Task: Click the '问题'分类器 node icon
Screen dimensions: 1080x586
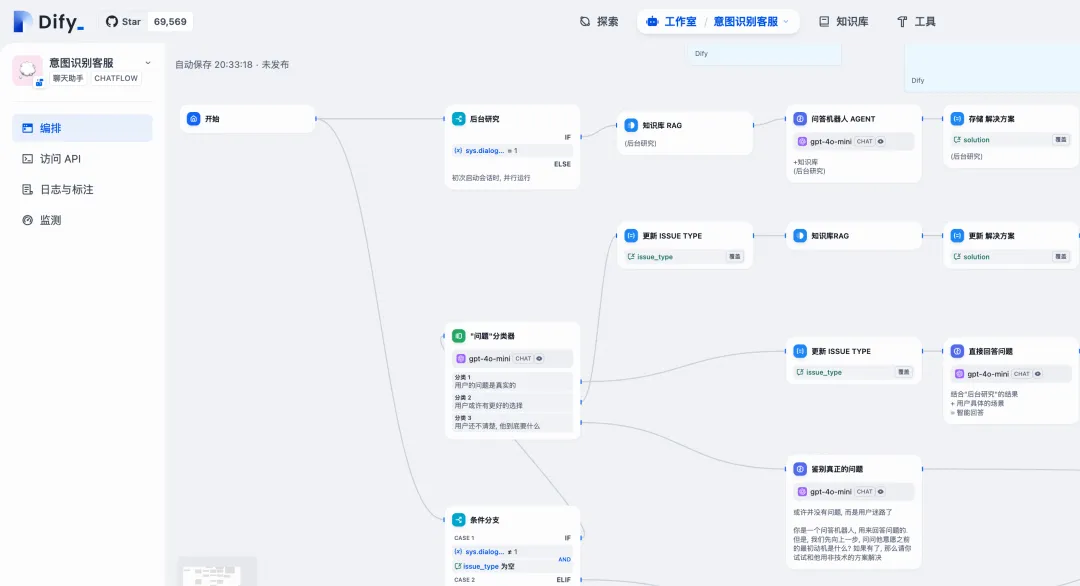Action: pyautogui.click(x=456, y=336)
